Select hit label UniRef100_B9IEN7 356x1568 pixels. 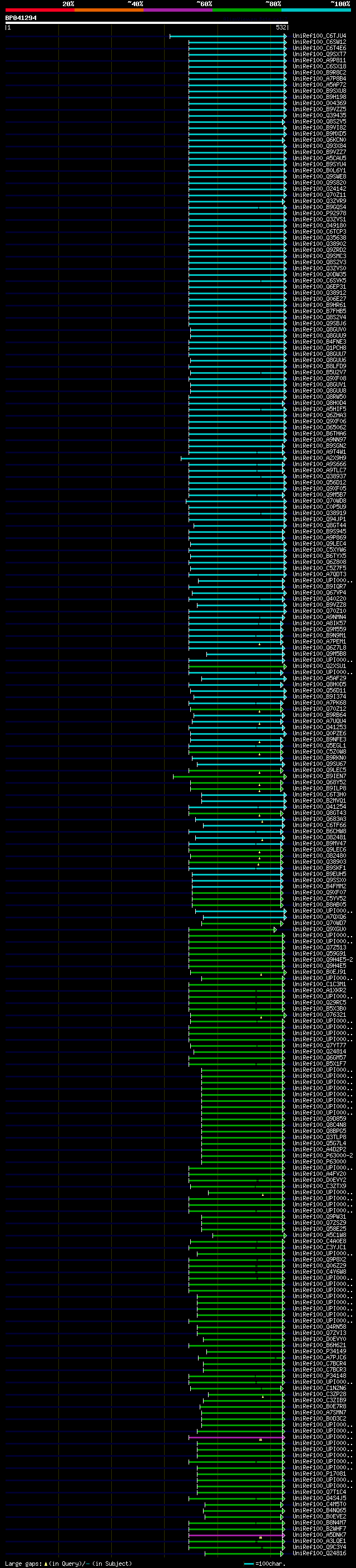[x=319, y=776]
